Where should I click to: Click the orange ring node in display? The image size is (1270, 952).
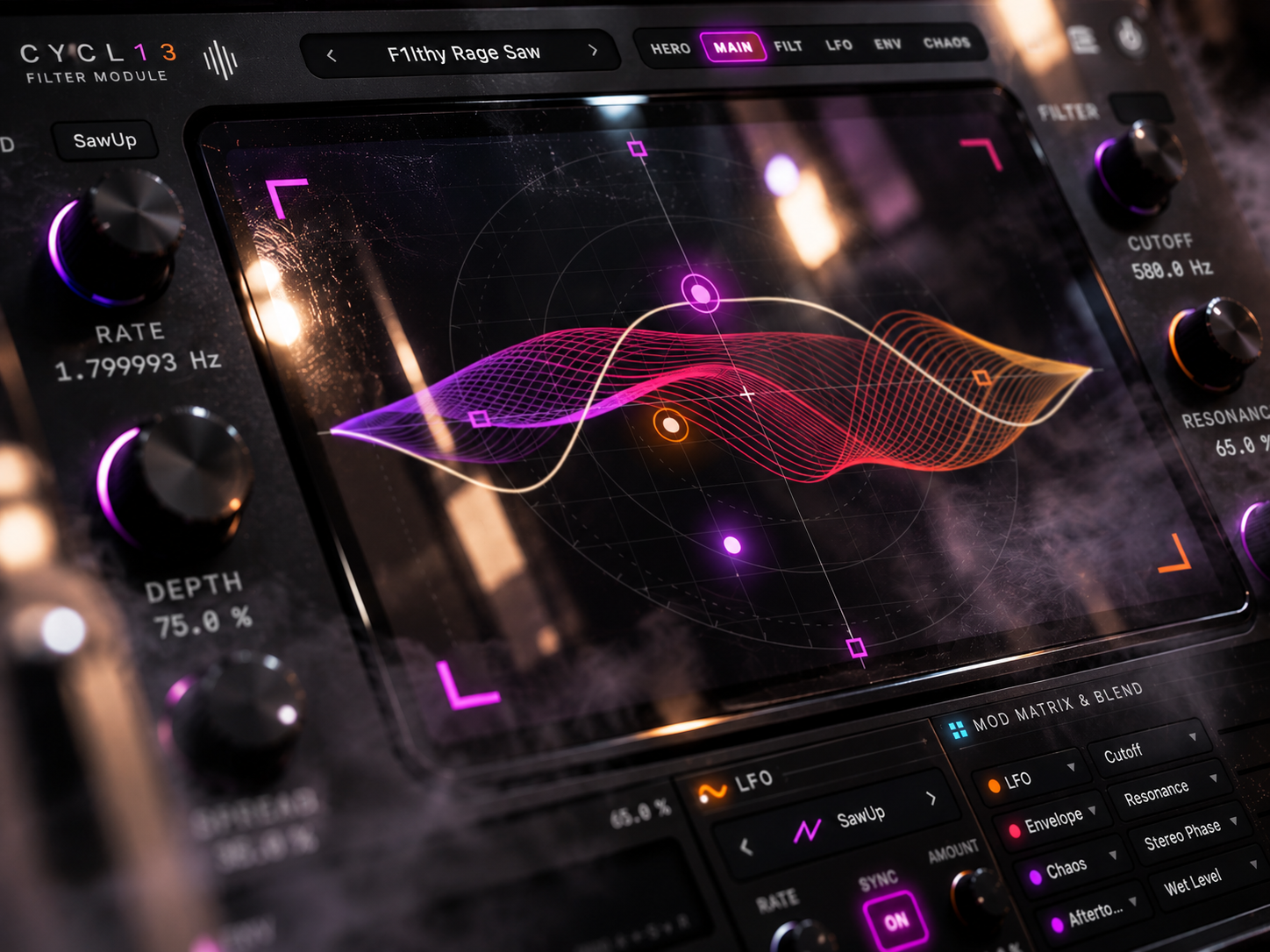click(x=670, y=425)
